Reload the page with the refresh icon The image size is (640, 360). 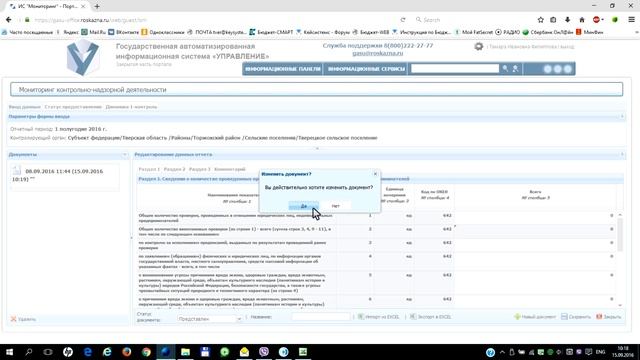403,20
